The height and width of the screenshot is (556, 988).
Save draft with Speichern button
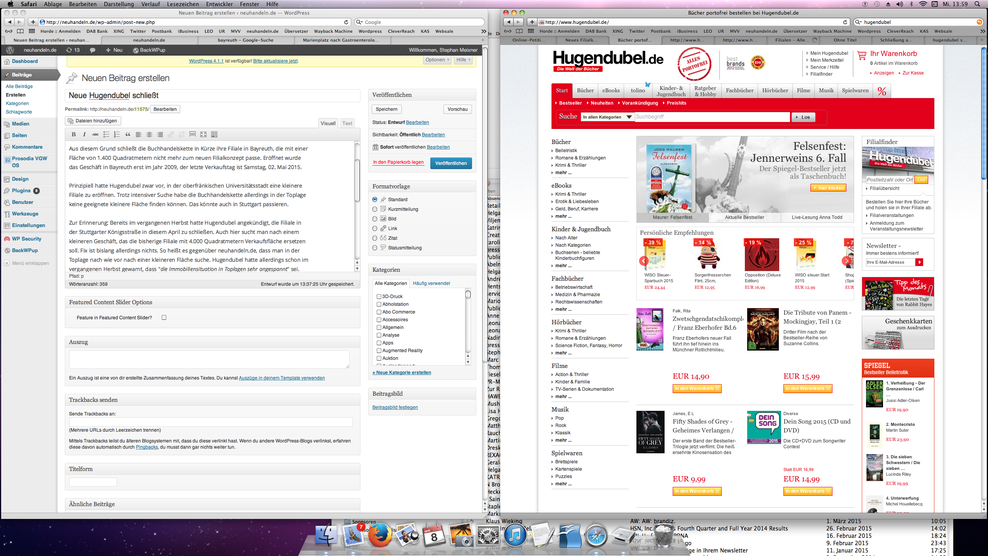[386, 109]
